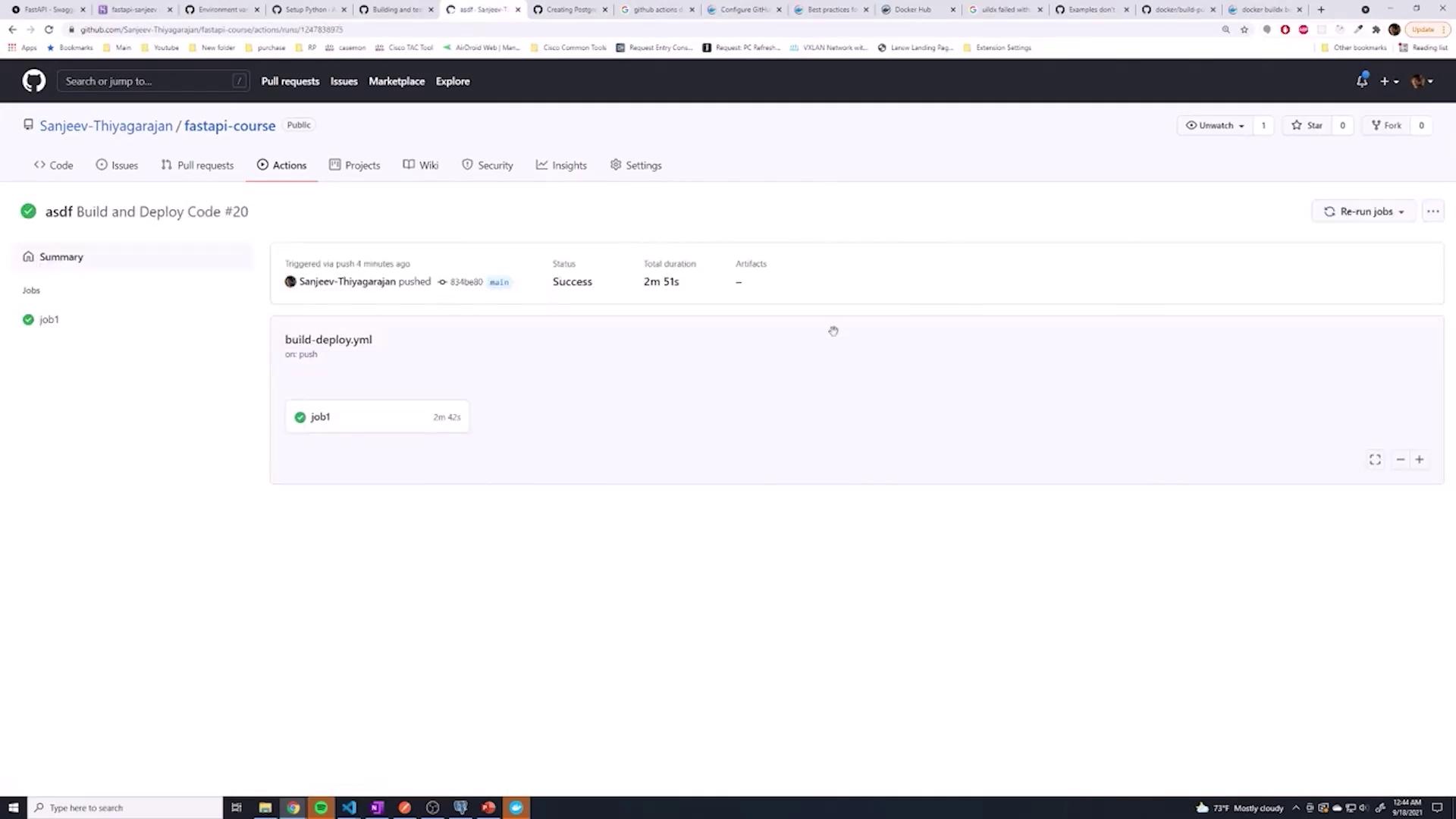Expand the Unwatch dropdown

coord(1215,126)
